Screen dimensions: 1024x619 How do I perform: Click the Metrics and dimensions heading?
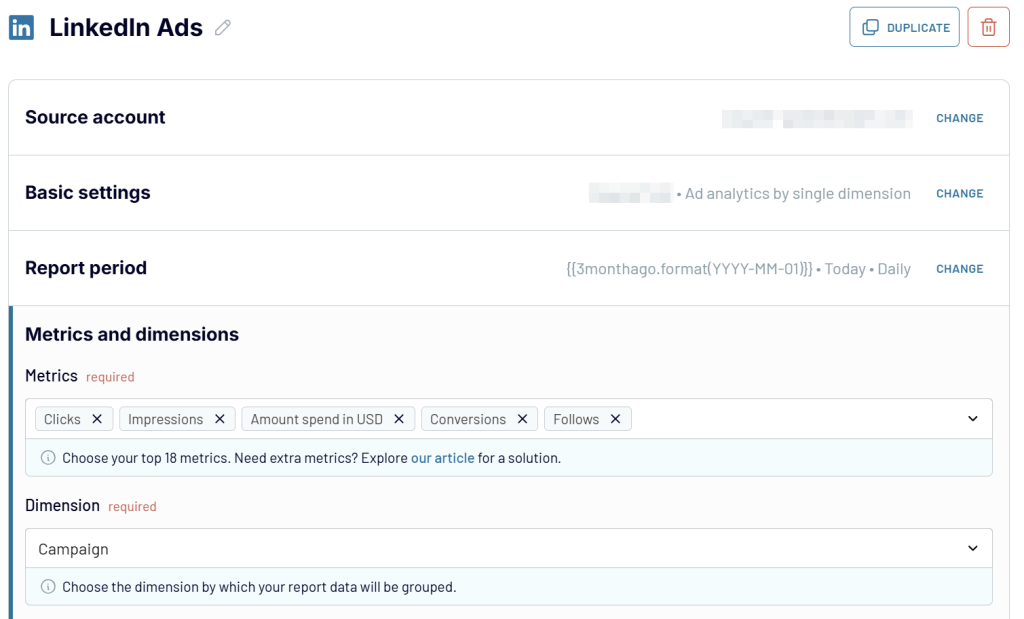click(x=132, y=334)
